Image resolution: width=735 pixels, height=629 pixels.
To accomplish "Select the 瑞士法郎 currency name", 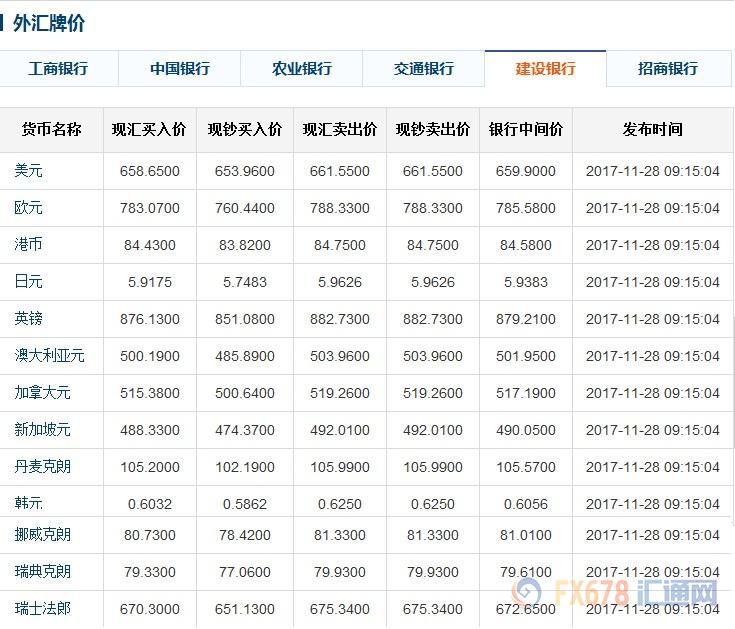I will tap(42, 608).
